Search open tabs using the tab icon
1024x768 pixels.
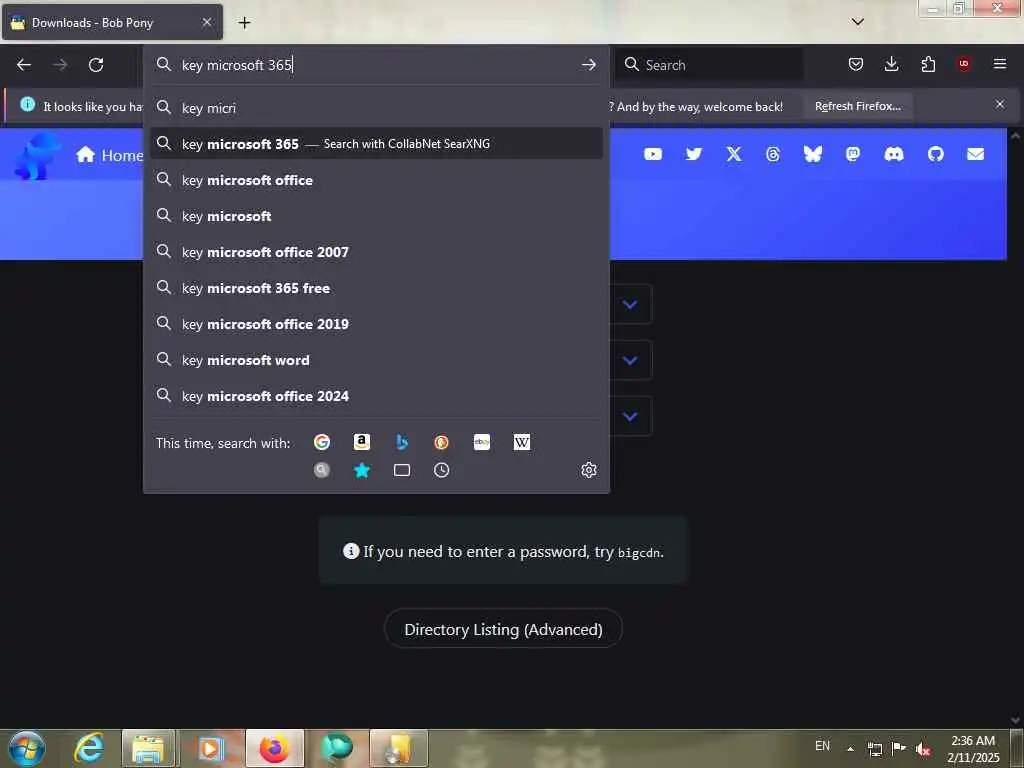tap(402, 470)
